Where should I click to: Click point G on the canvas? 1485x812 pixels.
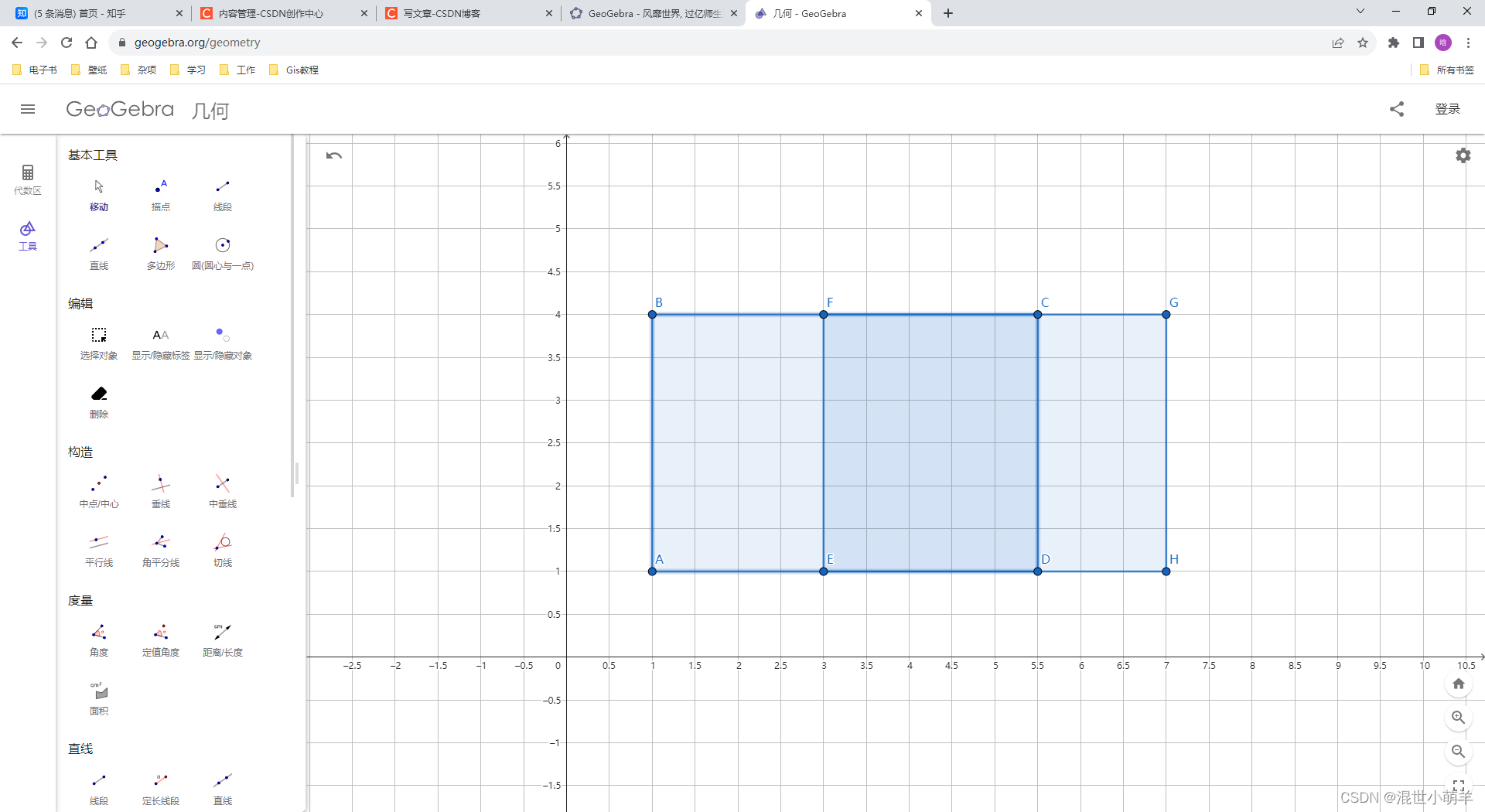[x=1166, y=315]
